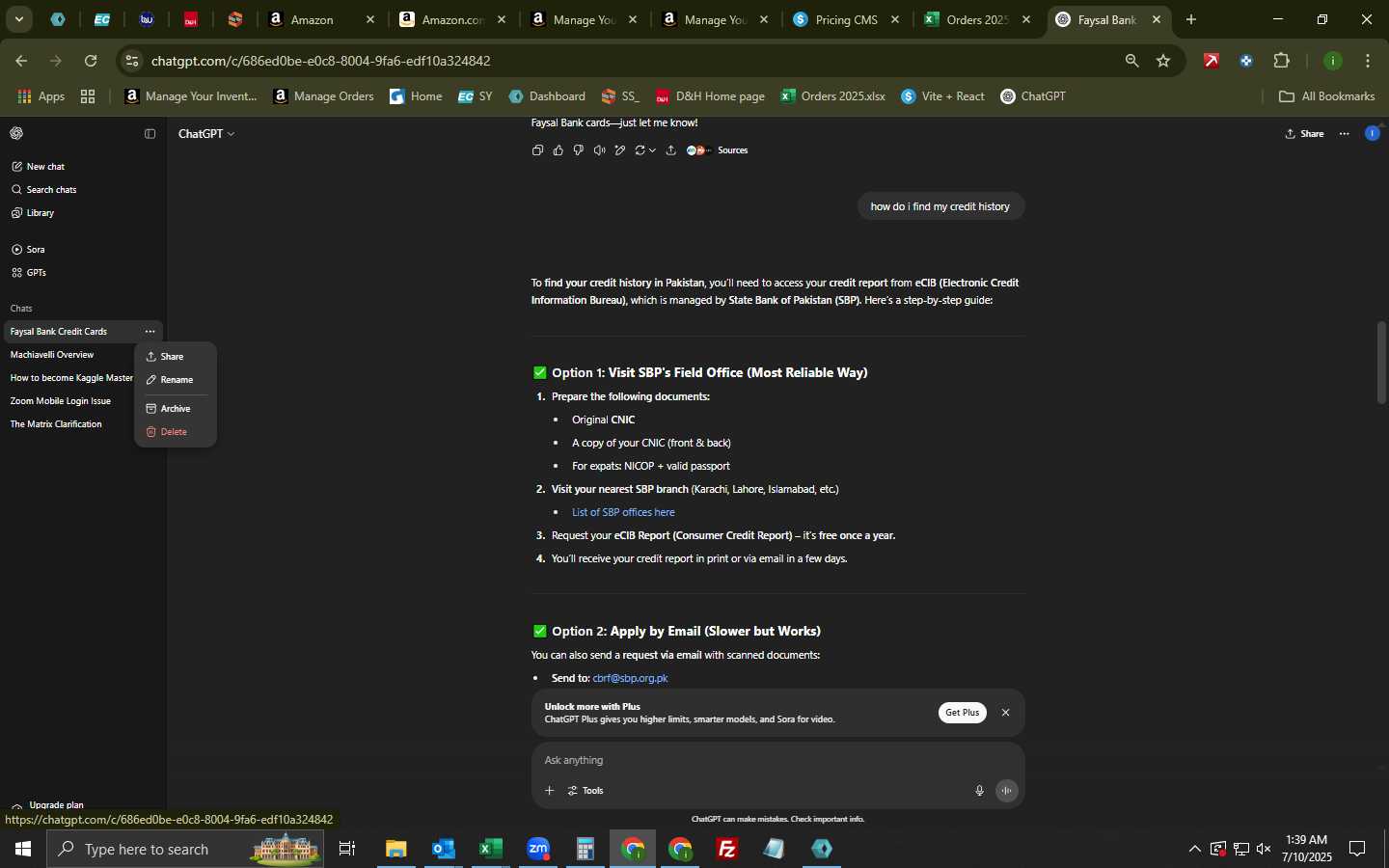Choose Rename in the chat context menu
1389x868 pixels.
click(175, 380)
